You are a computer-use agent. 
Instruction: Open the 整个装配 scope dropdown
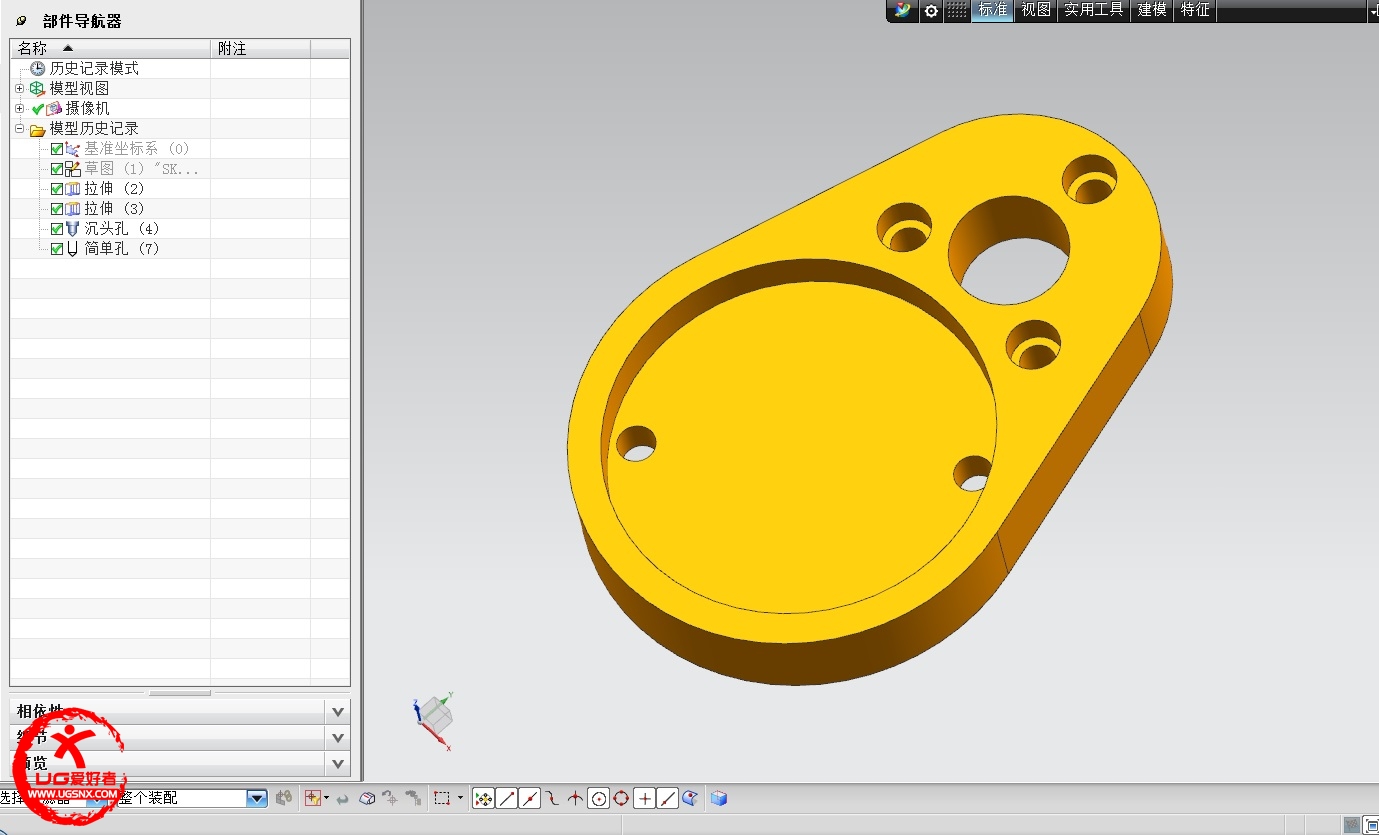click(257, 798)
